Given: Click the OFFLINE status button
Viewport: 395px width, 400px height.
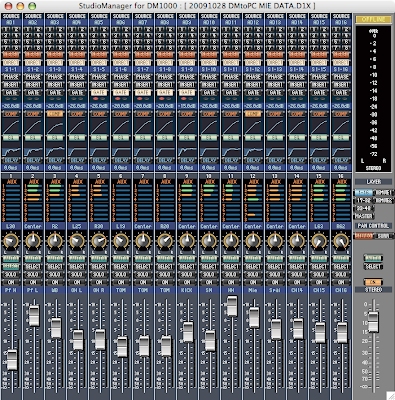Looking at the screenshot, I should (373, 20).
